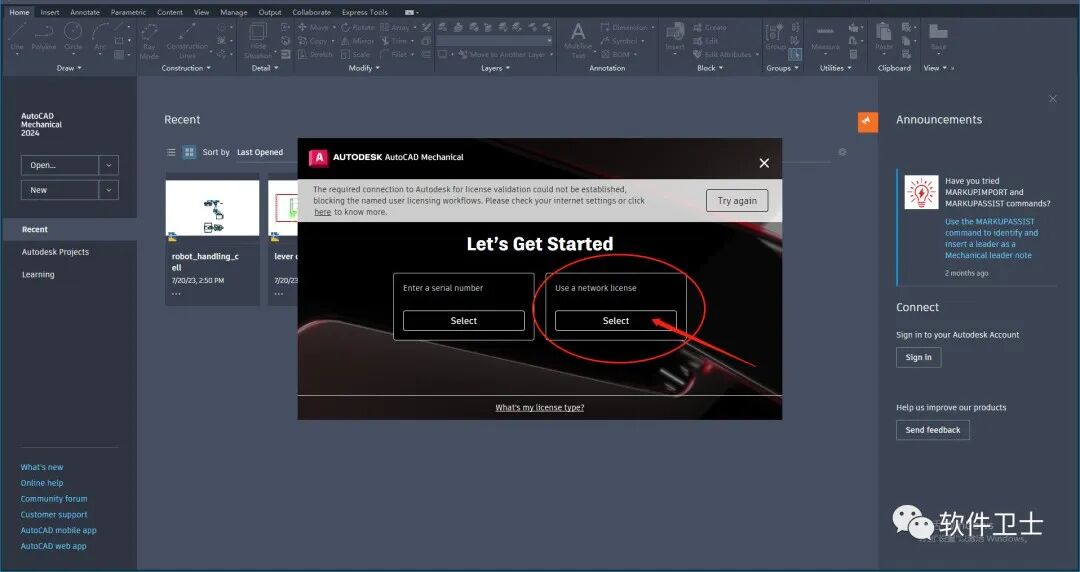This screenshot has height=572, width=1080.
Task: Switch to the Collaborate ribbon tab
Action: (311, 12)
